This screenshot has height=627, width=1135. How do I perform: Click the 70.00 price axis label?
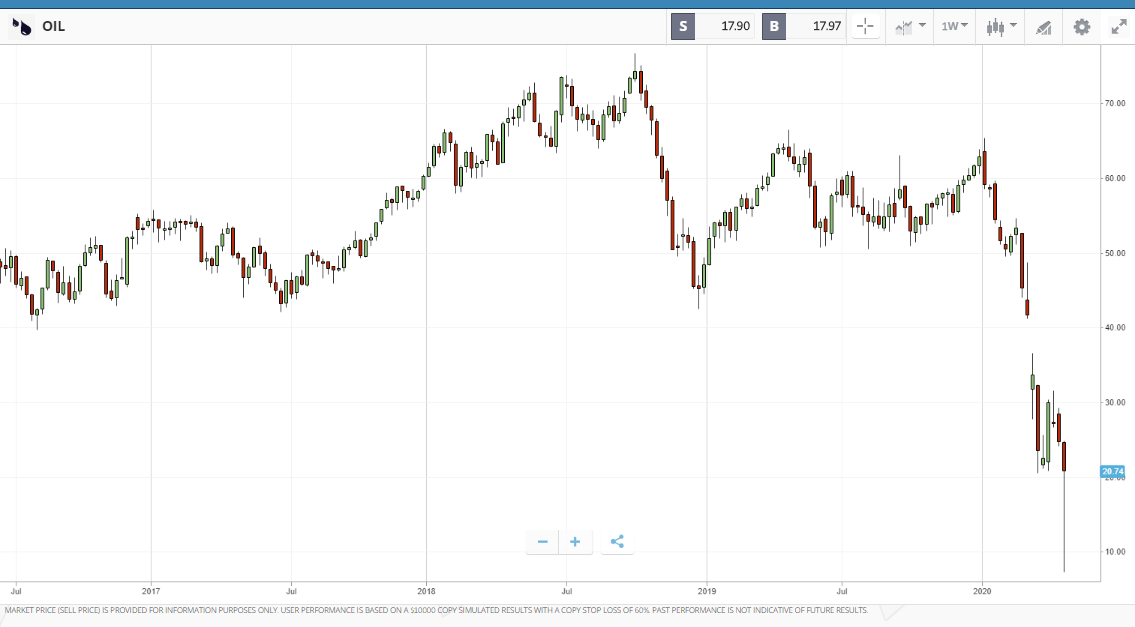pyautogui.click(x=1115, y=104)
